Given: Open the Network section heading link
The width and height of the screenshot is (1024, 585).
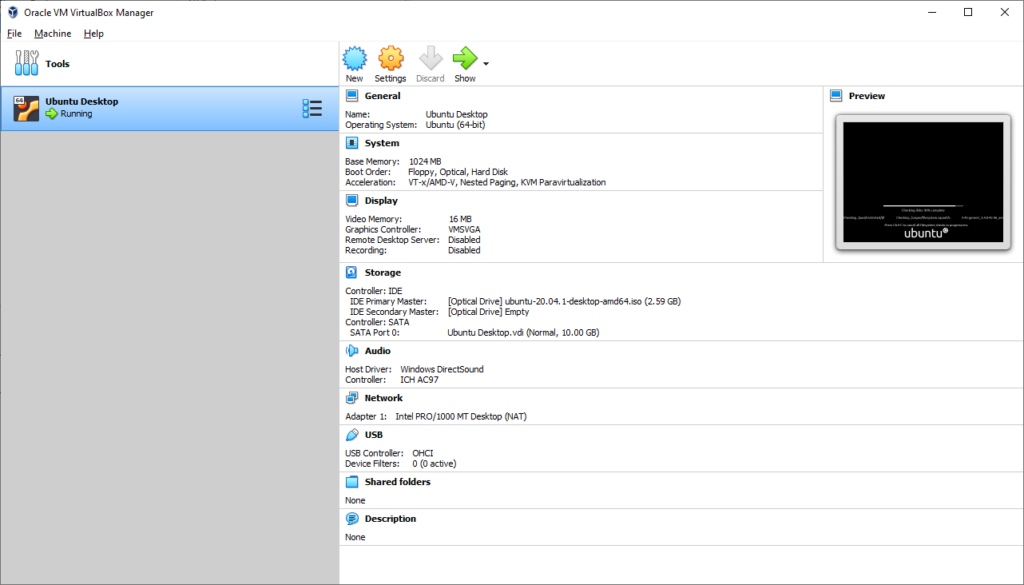Looking at the screenshot, I should [384, 398].
